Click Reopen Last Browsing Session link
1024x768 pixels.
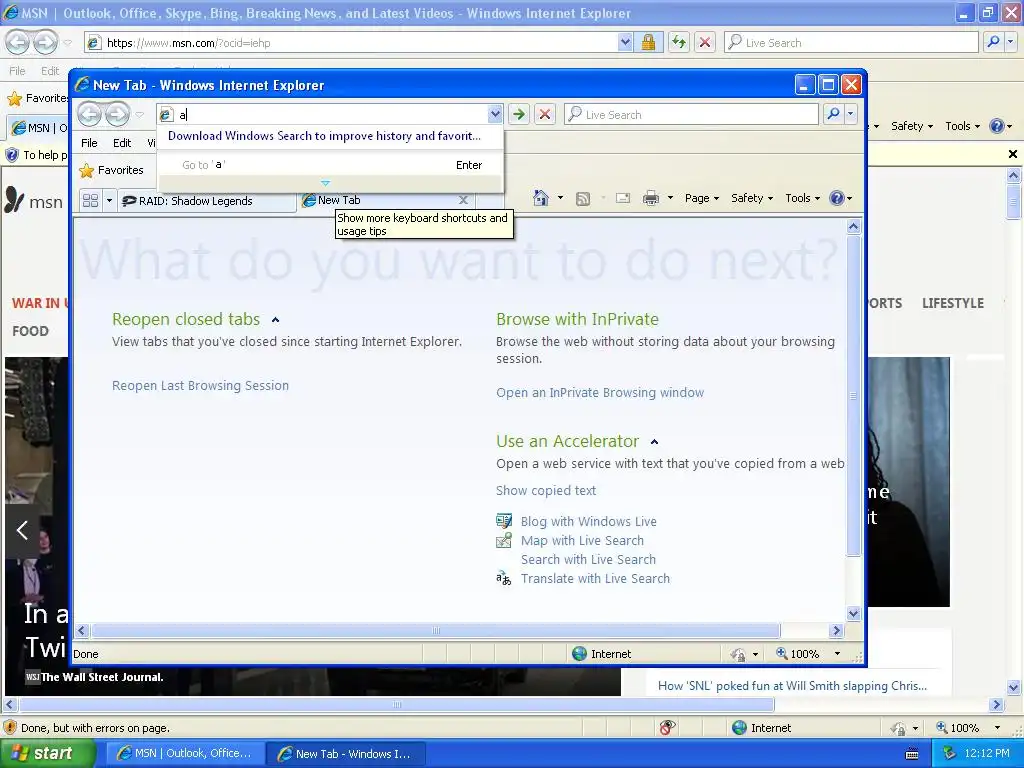click(x=200, y=385)
